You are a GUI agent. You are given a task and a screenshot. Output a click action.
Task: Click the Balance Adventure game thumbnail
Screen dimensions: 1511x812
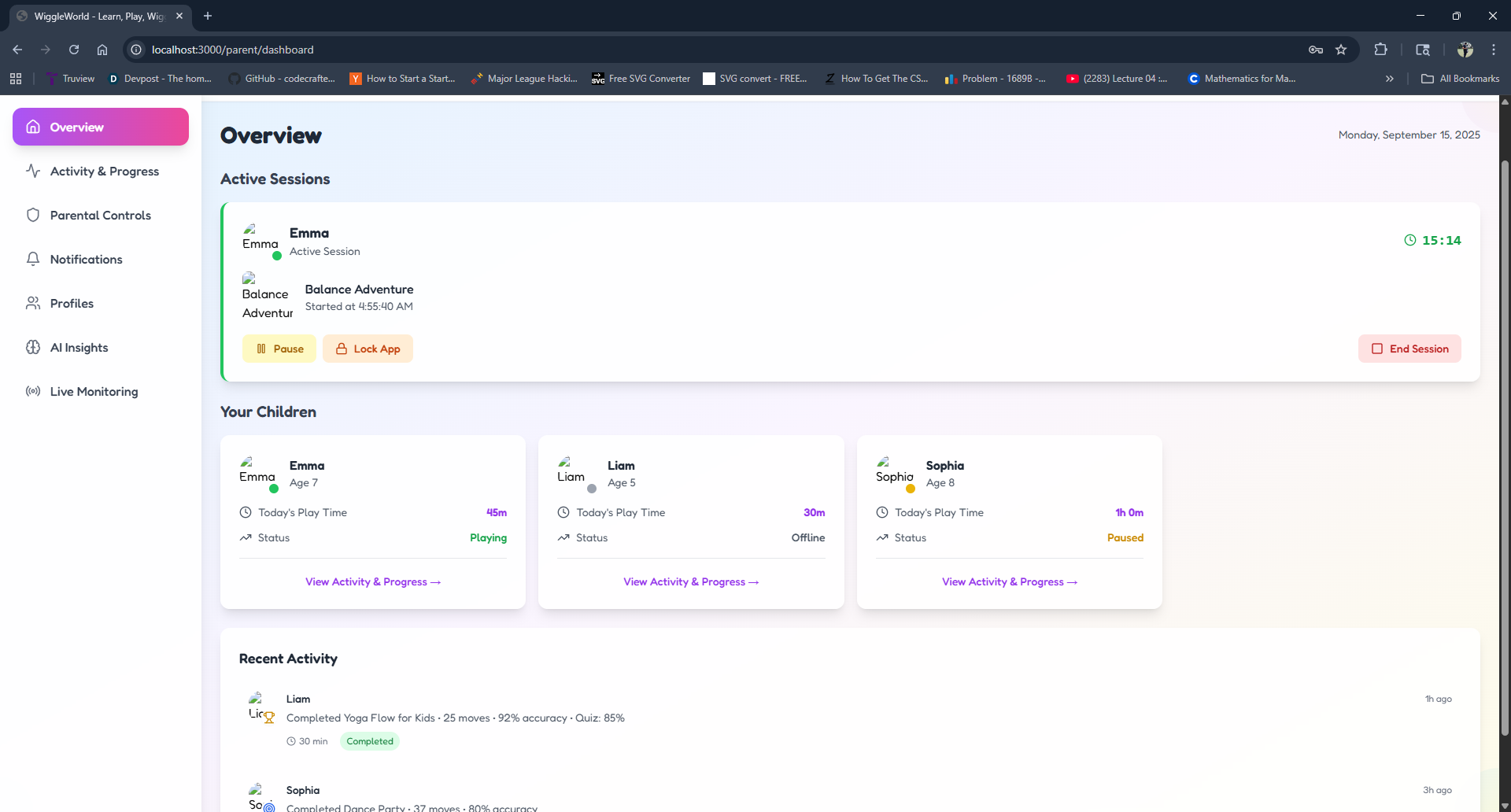[x=268, y=297]
